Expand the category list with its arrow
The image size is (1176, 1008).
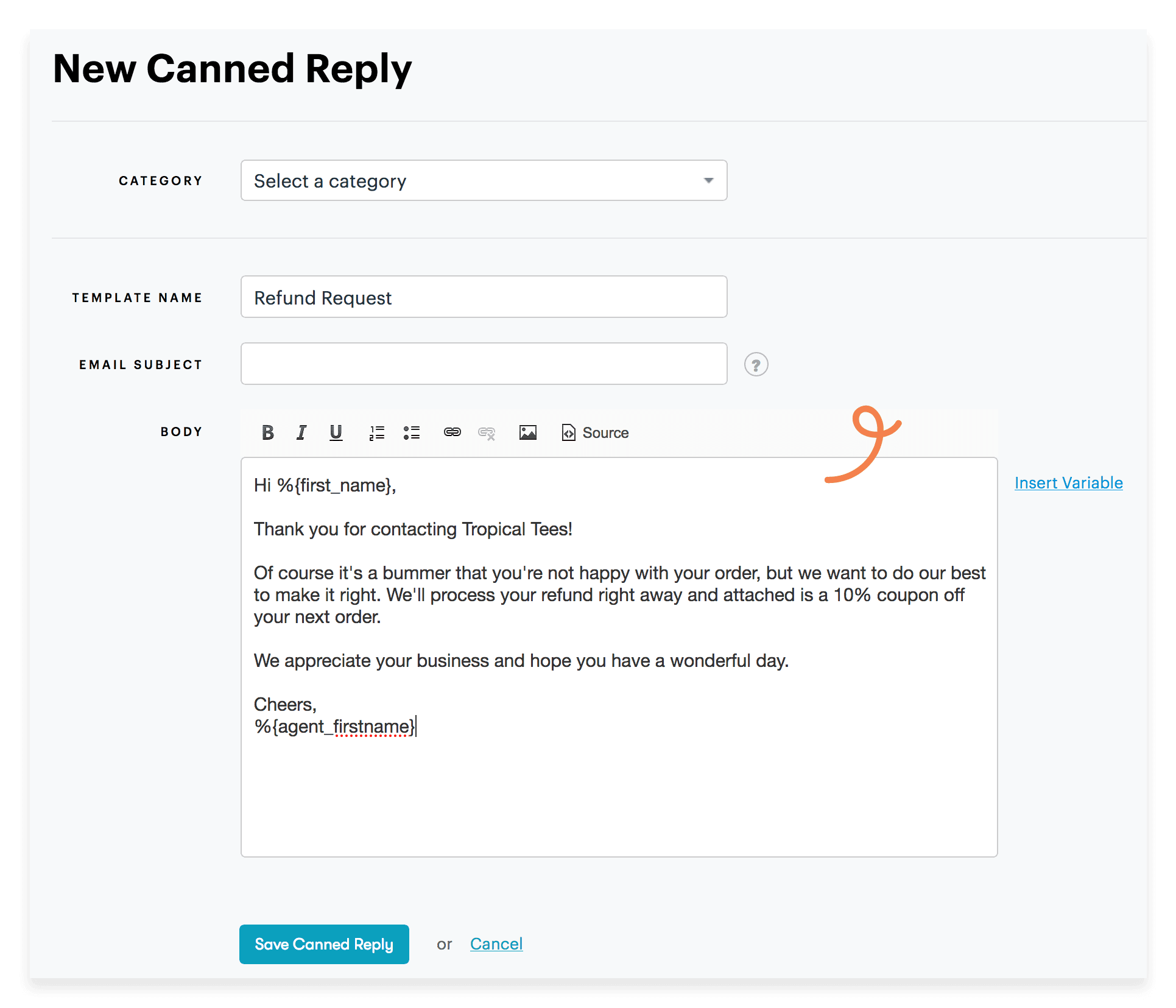708,180
